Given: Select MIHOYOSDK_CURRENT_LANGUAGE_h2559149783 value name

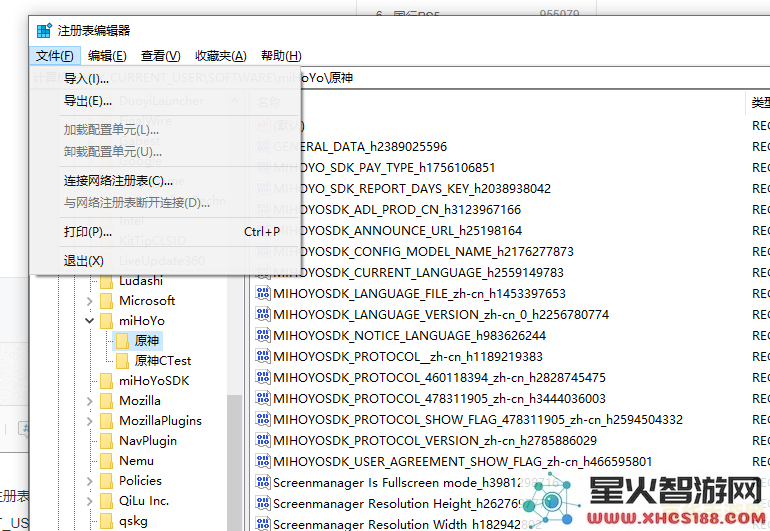Looking at the screenshot, I should click(418, 273).
